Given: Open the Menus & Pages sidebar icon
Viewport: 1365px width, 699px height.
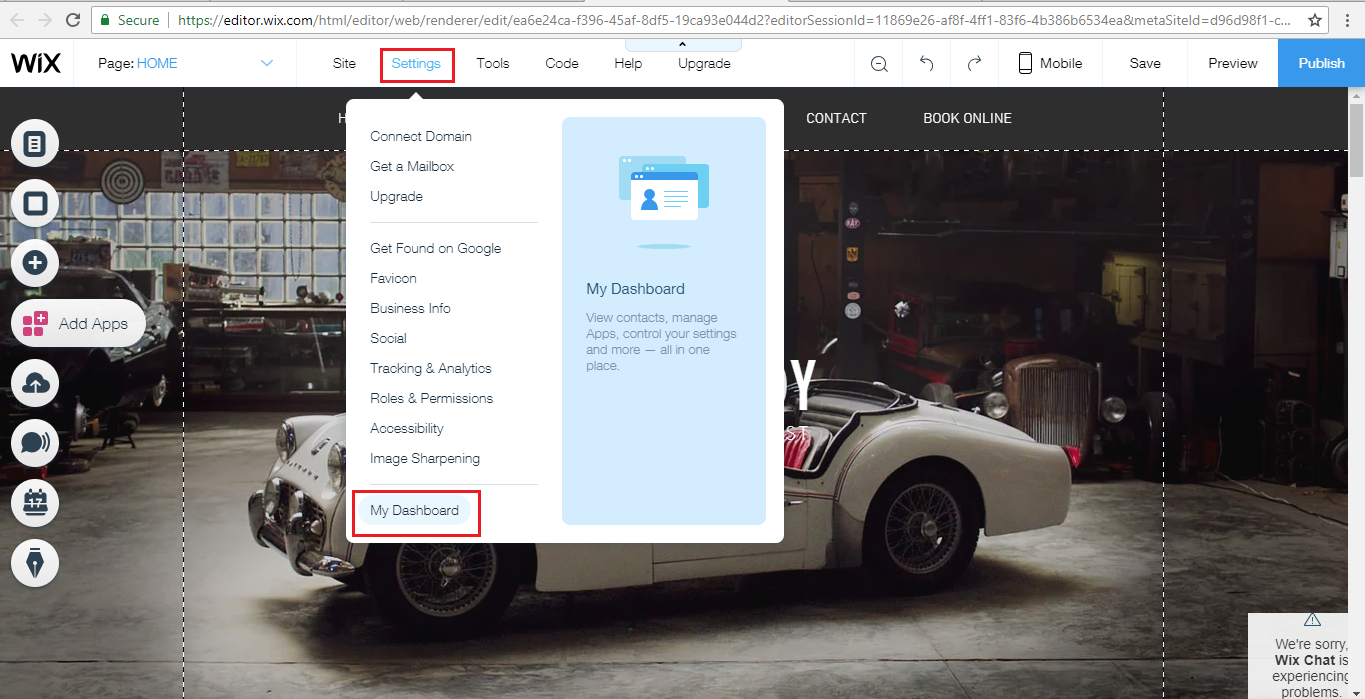Looking at the screenshot, I should (35, 144).
